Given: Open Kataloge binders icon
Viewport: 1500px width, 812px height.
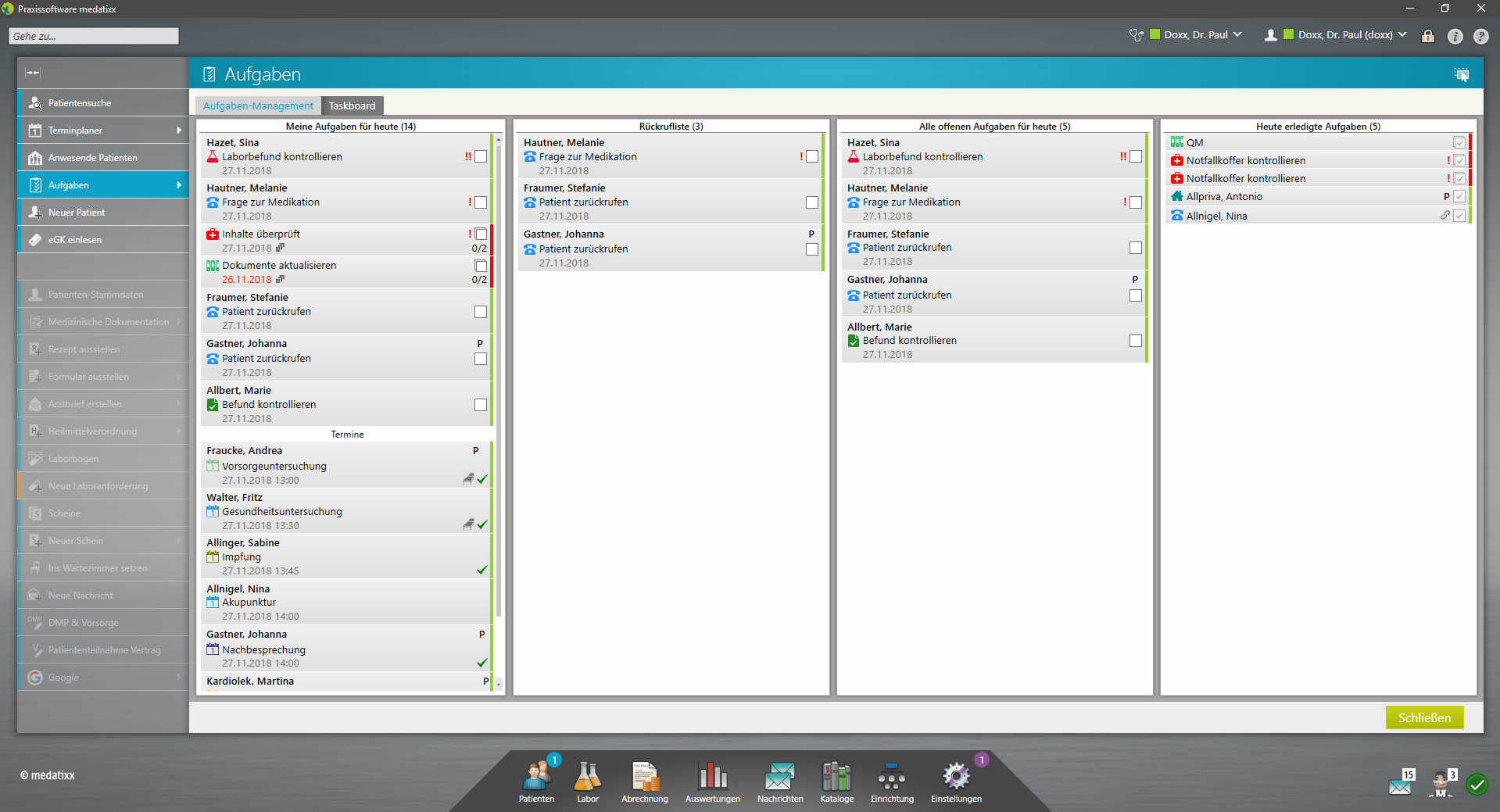Looking at the screenshot, I should 836,778.
